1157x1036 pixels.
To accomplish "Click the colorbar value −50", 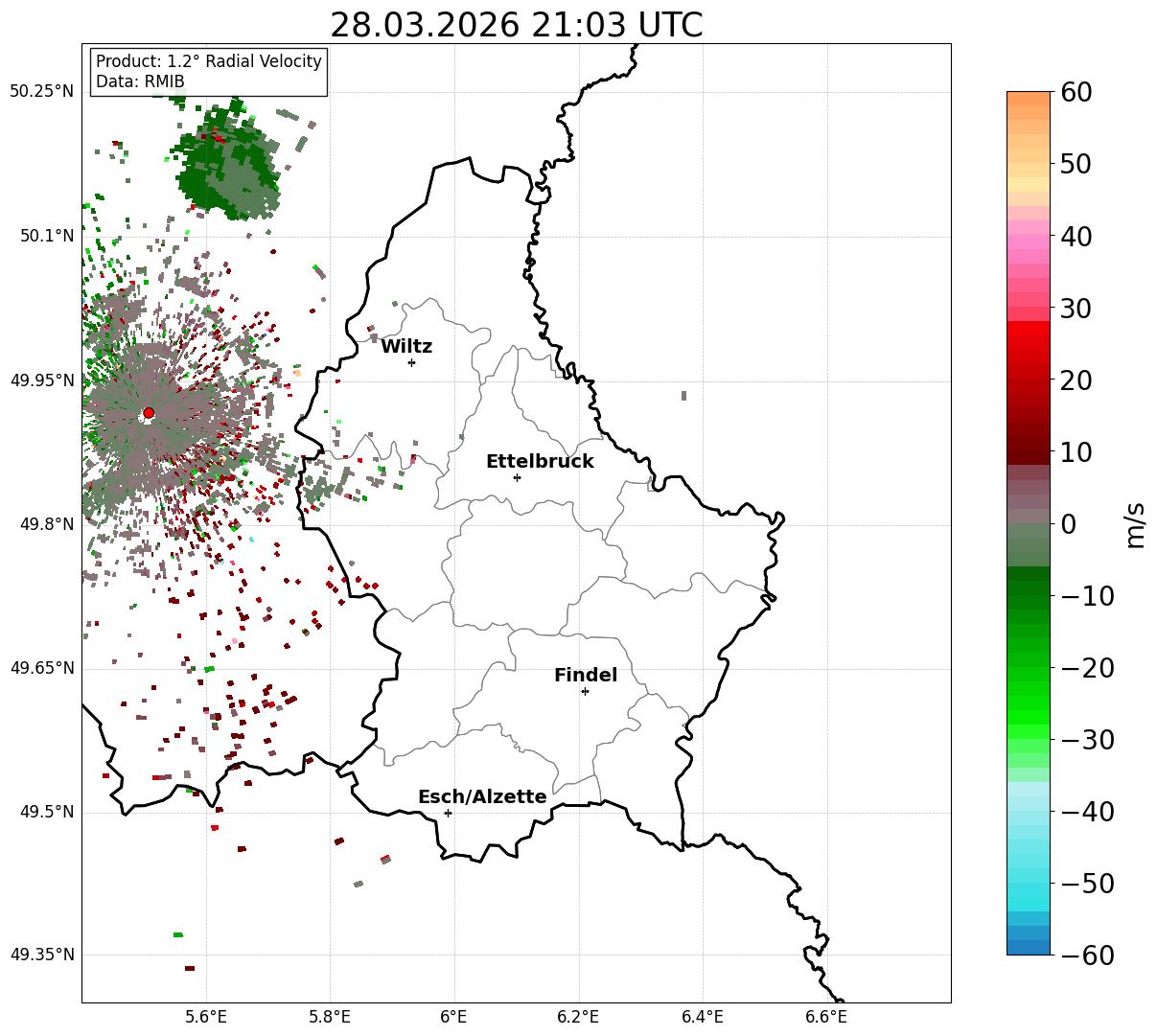I will (1087, 884).
